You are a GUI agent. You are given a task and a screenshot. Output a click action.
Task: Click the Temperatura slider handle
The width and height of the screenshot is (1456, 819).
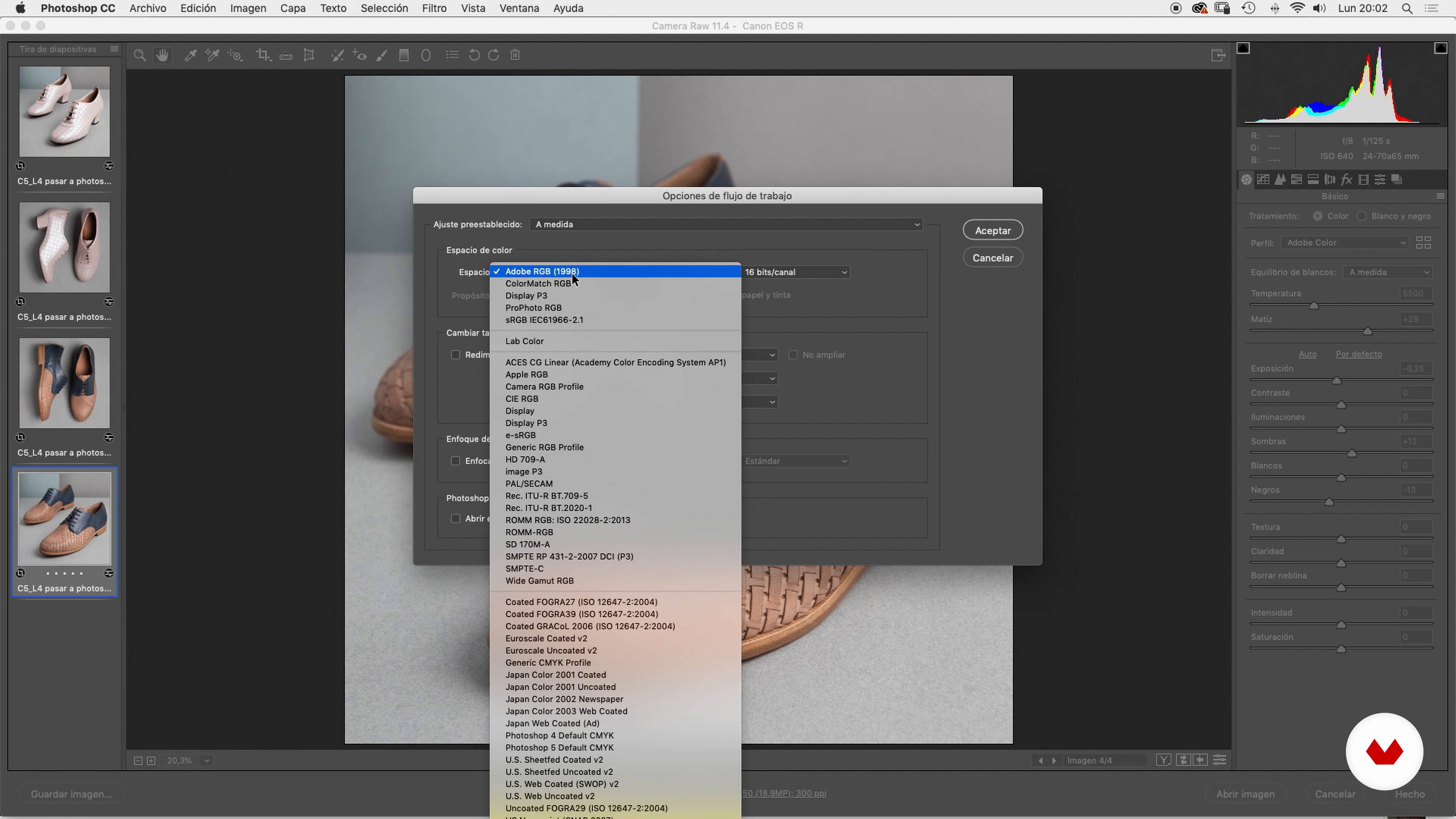coord(1314,306)
